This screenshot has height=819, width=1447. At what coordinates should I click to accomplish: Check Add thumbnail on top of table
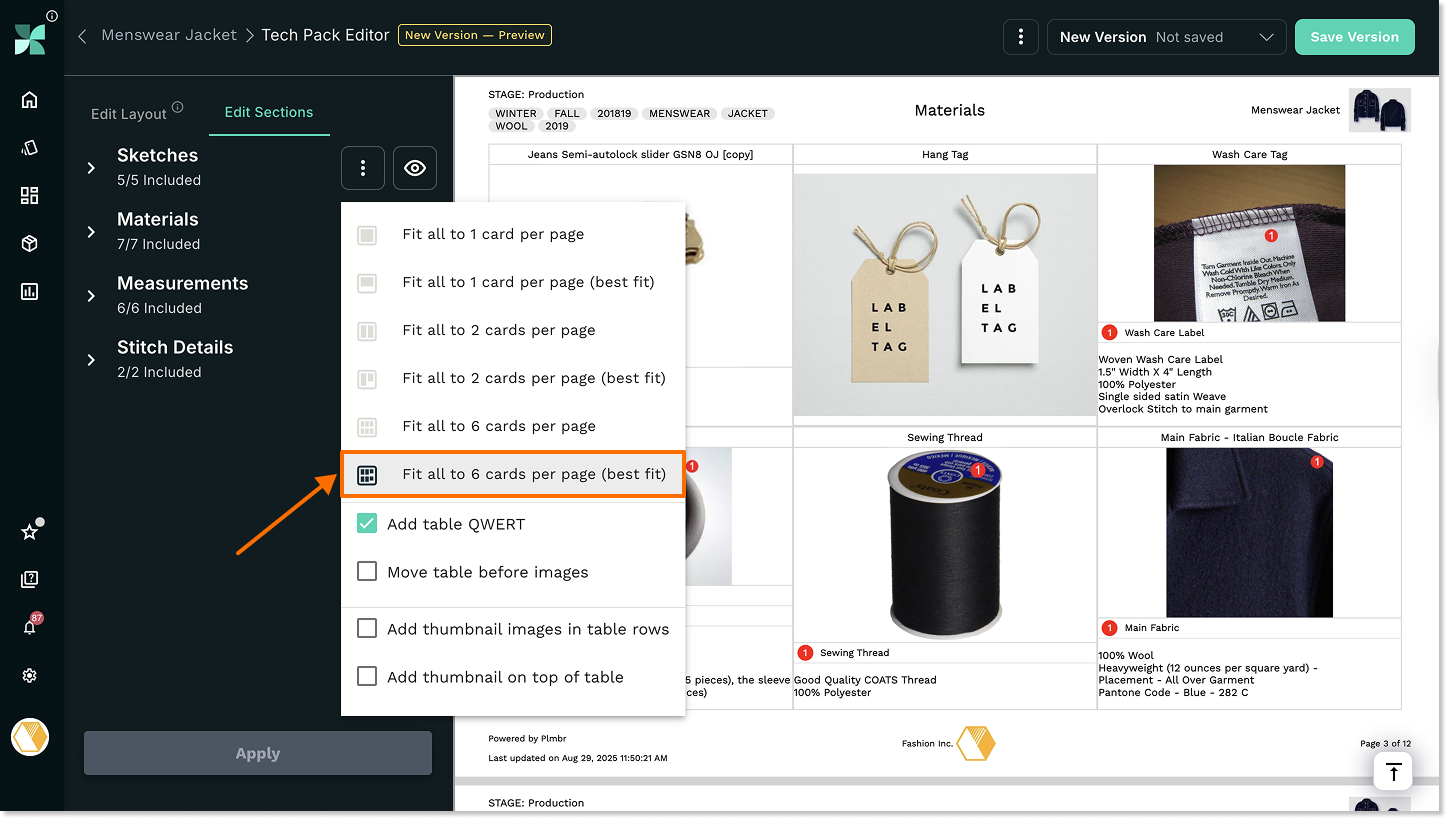tap(367, 677)
